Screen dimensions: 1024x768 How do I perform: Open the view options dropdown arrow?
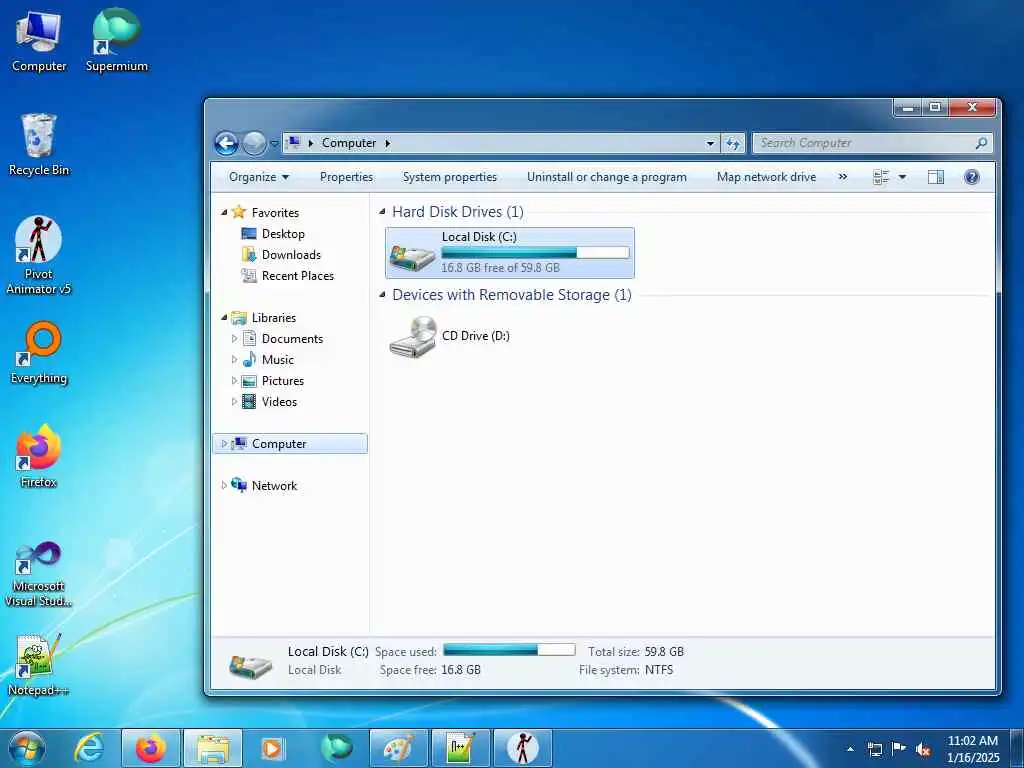tap(903, 177)
